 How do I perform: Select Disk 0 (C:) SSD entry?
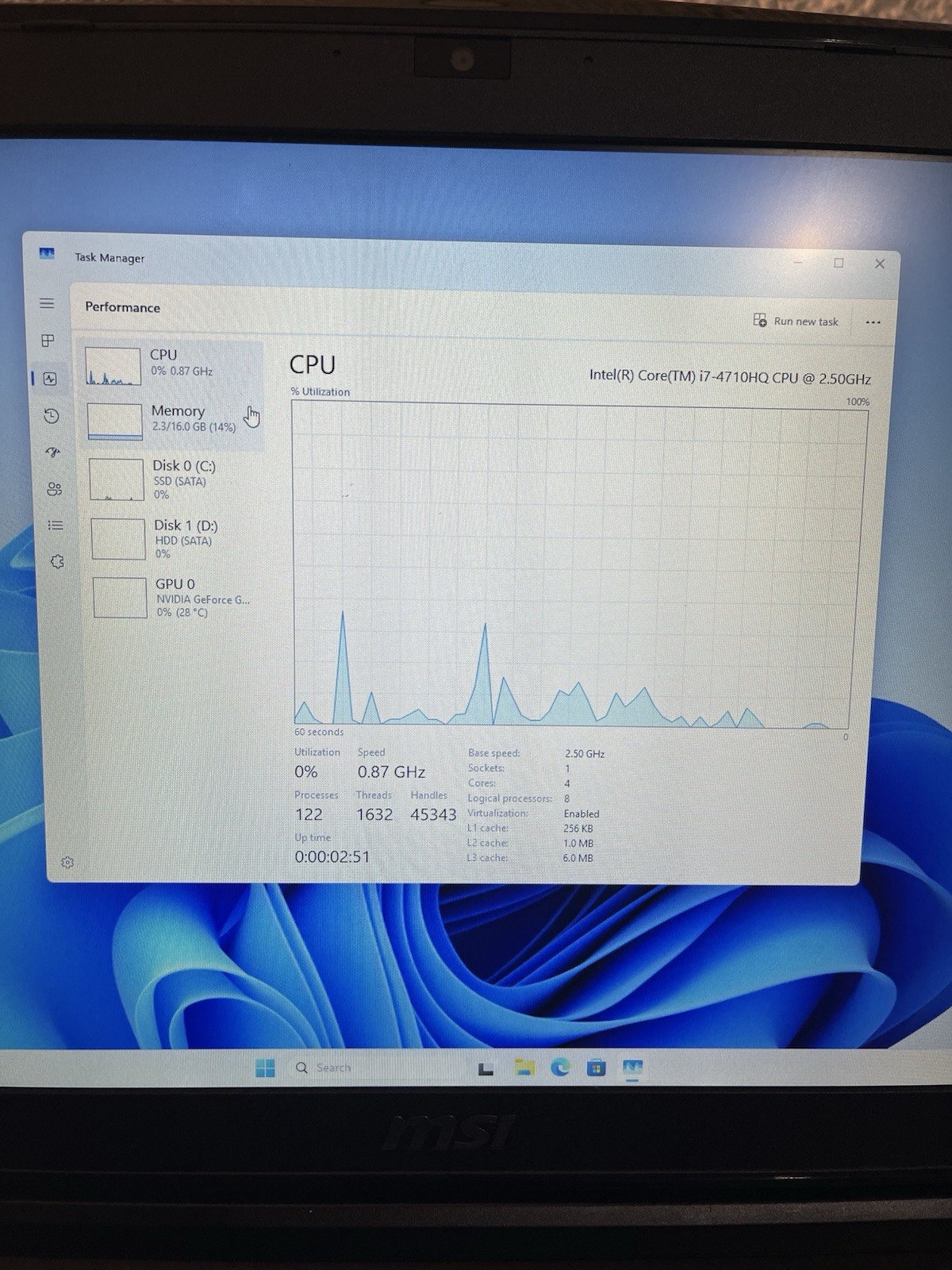tap(174, 479)
